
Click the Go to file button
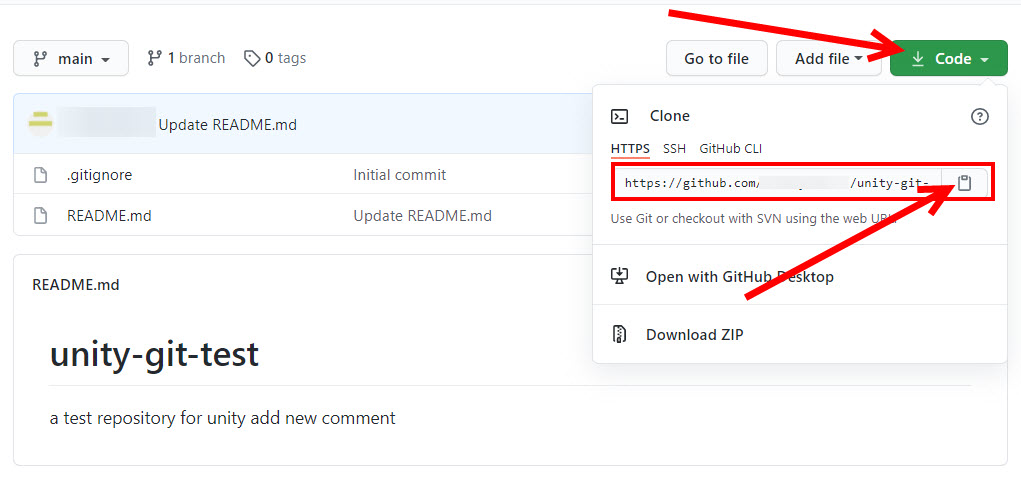click(716, 59)
